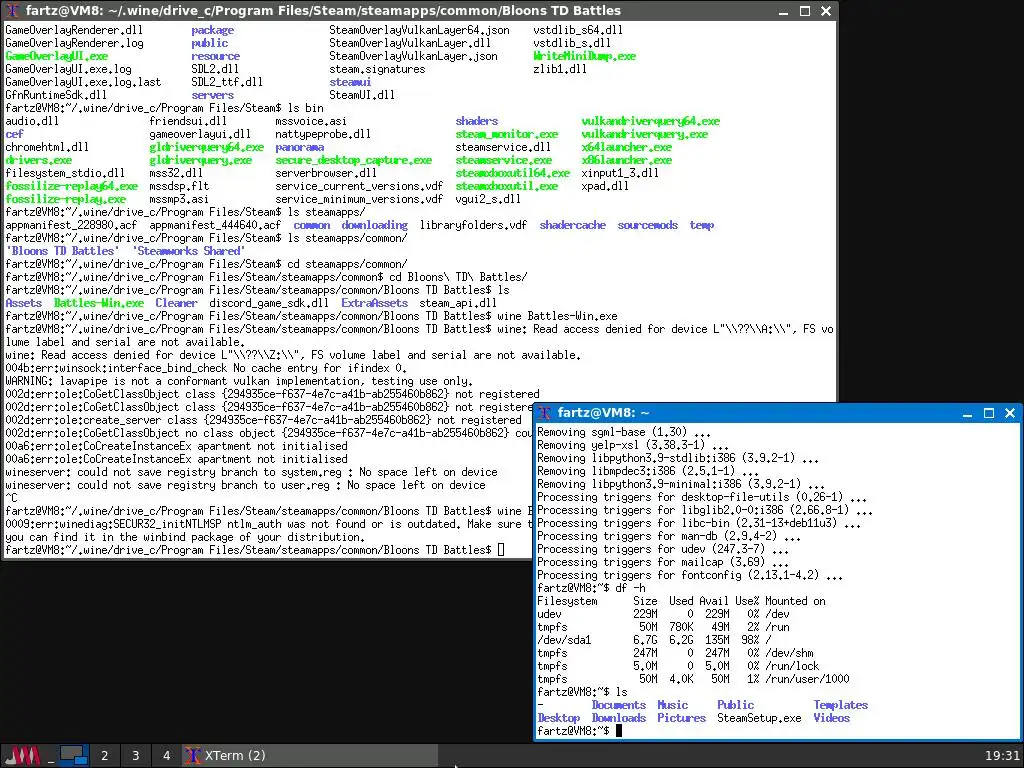
Task: Click the blue 'shadercache' directory name
Action: [x=573, y=225]
